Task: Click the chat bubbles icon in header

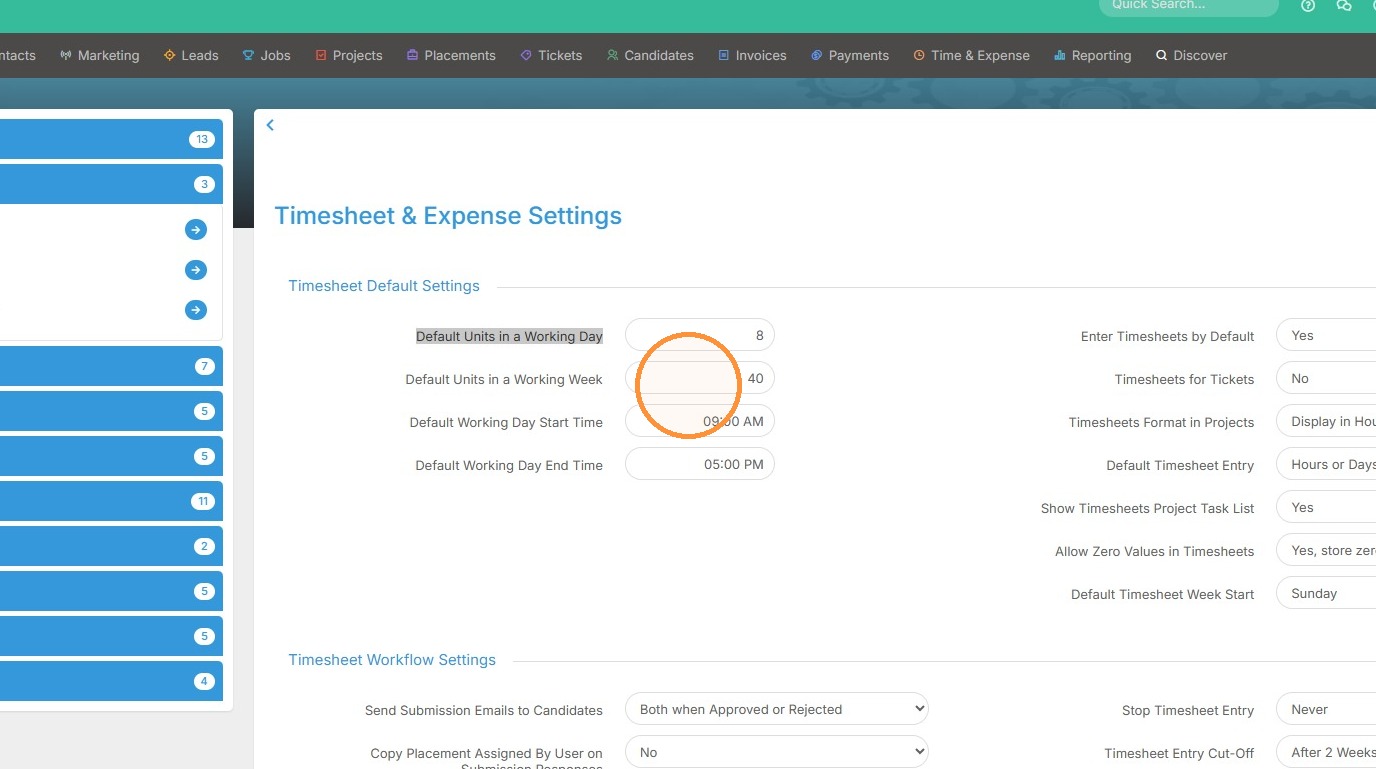Action: 1344,5
